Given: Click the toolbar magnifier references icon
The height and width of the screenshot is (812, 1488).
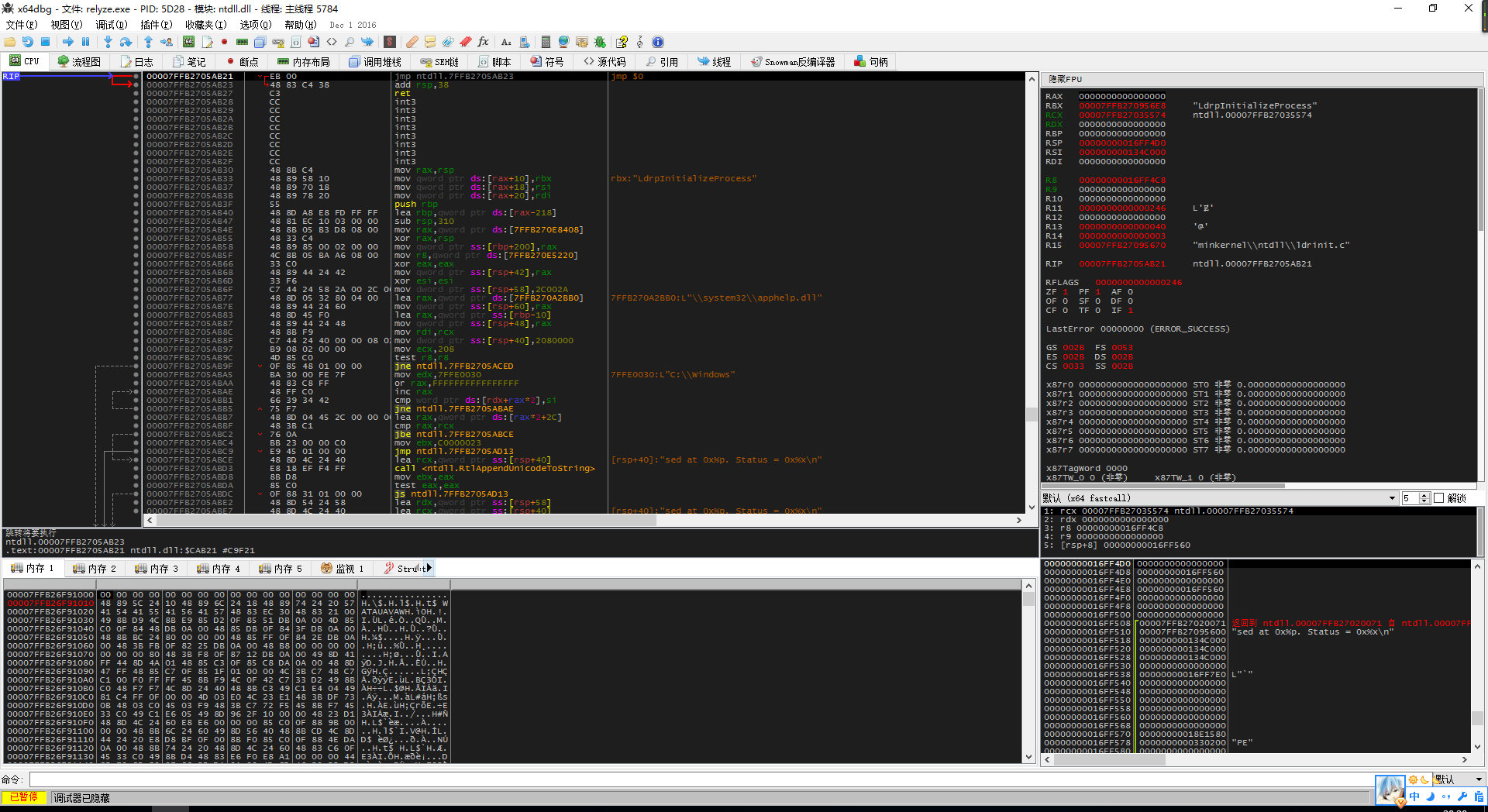Looking at the screenshot, I should coord(350,42).
